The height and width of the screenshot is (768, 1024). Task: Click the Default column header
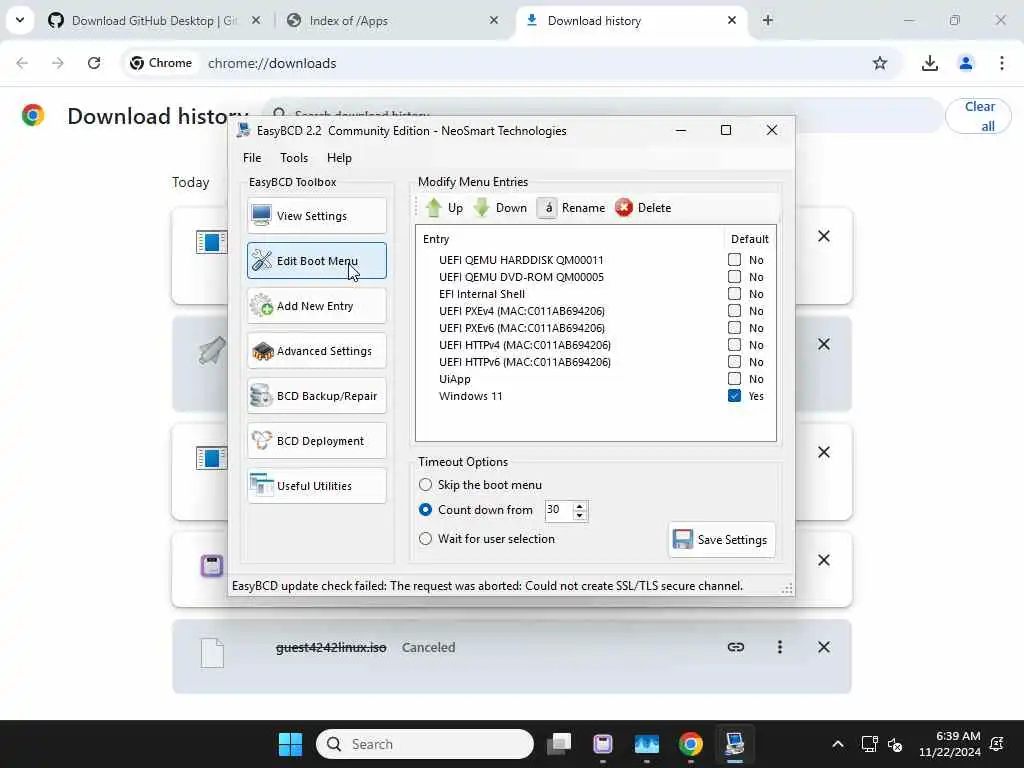(750, 239)
